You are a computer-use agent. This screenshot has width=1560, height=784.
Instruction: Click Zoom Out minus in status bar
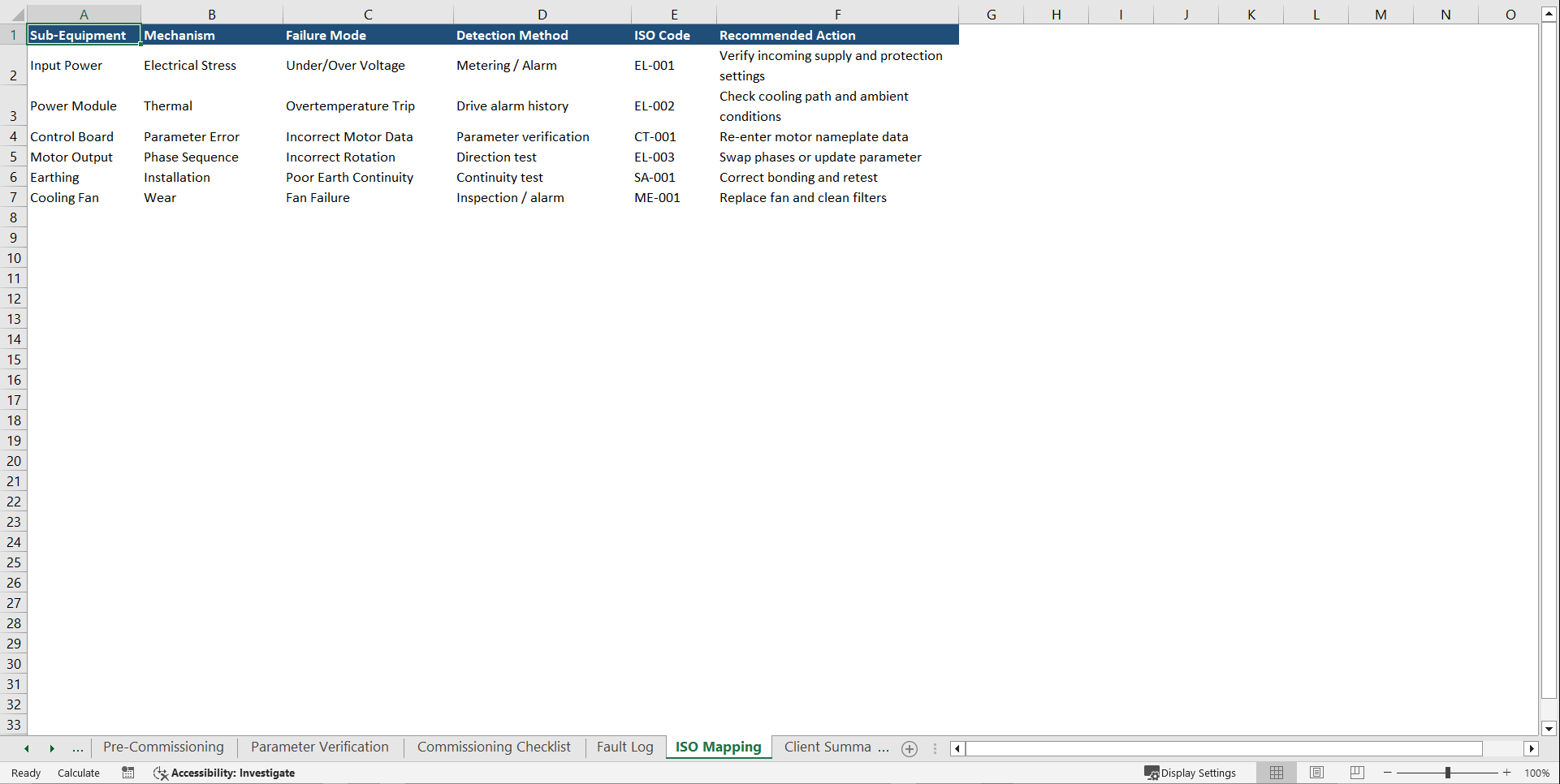[1387, 773]
